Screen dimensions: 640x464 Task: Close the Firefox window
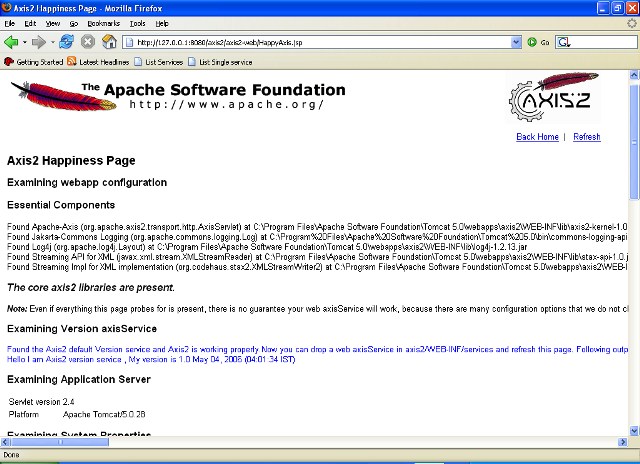[632, 8]
